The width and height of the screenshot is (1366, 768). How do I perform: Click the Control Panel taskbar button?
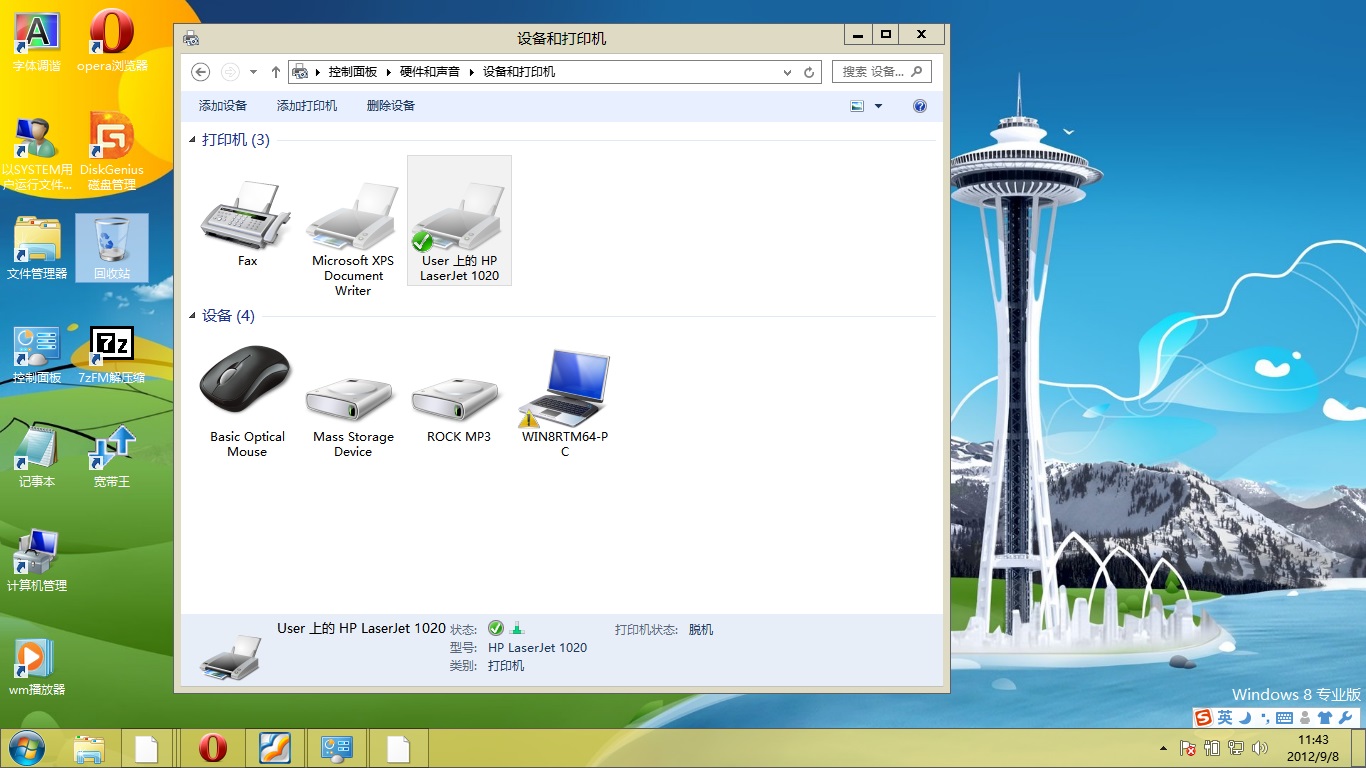tap(337, 748)
